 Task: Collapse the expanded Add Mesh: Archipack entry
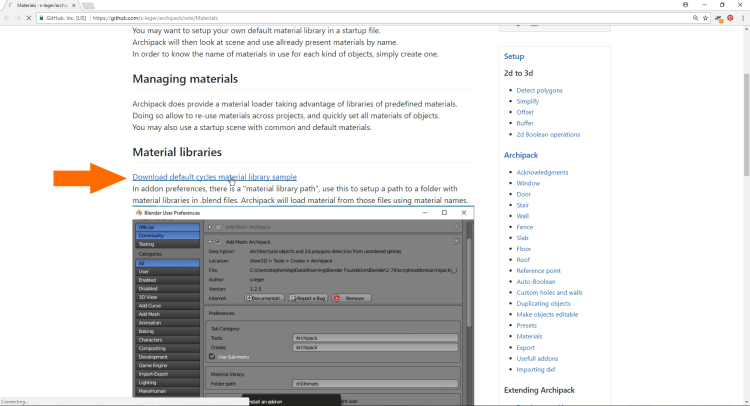210,242
